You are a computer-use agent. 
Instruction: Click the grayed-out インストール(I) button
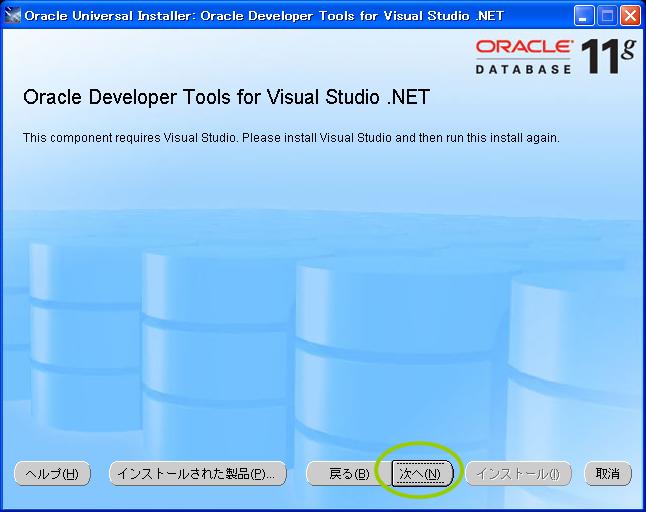[518, 474]
